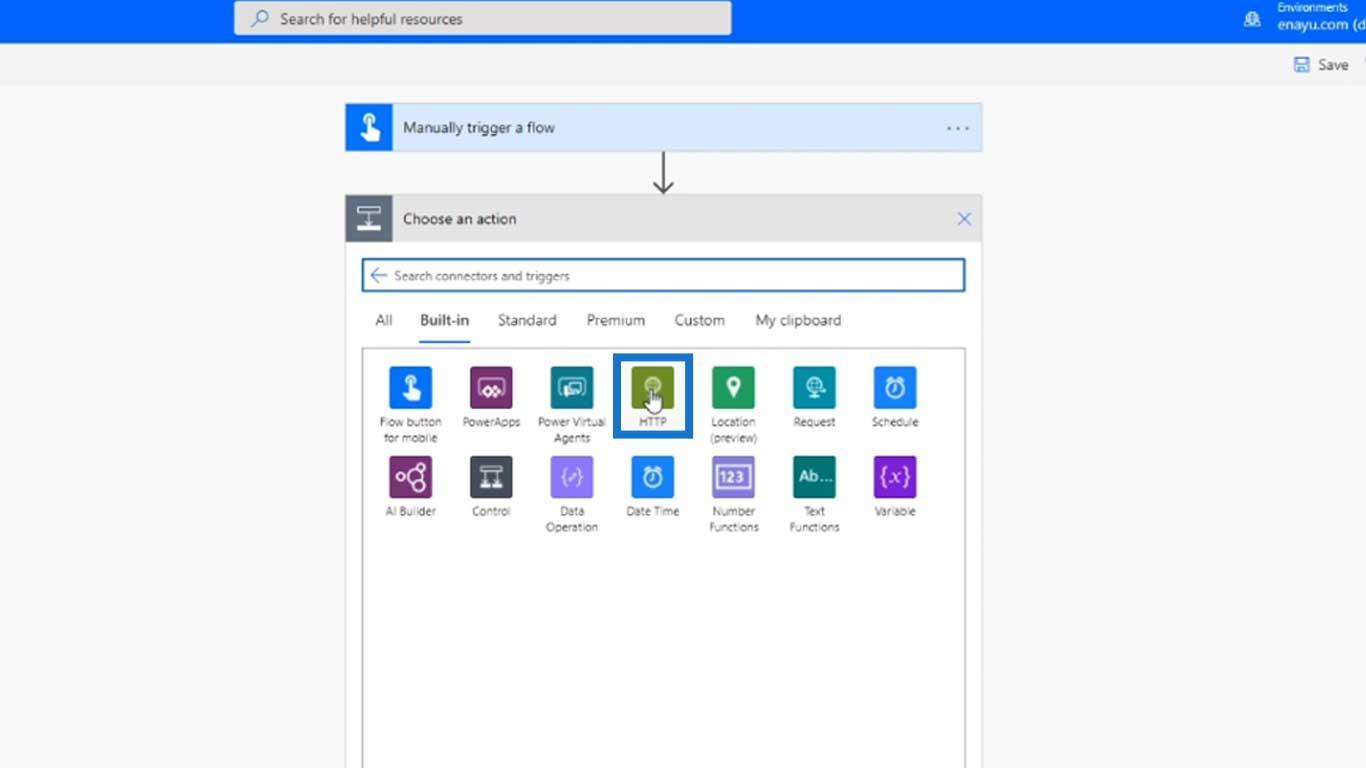Close the Choose an action panel
This screenshot has height=768, width=1366.
964,219
